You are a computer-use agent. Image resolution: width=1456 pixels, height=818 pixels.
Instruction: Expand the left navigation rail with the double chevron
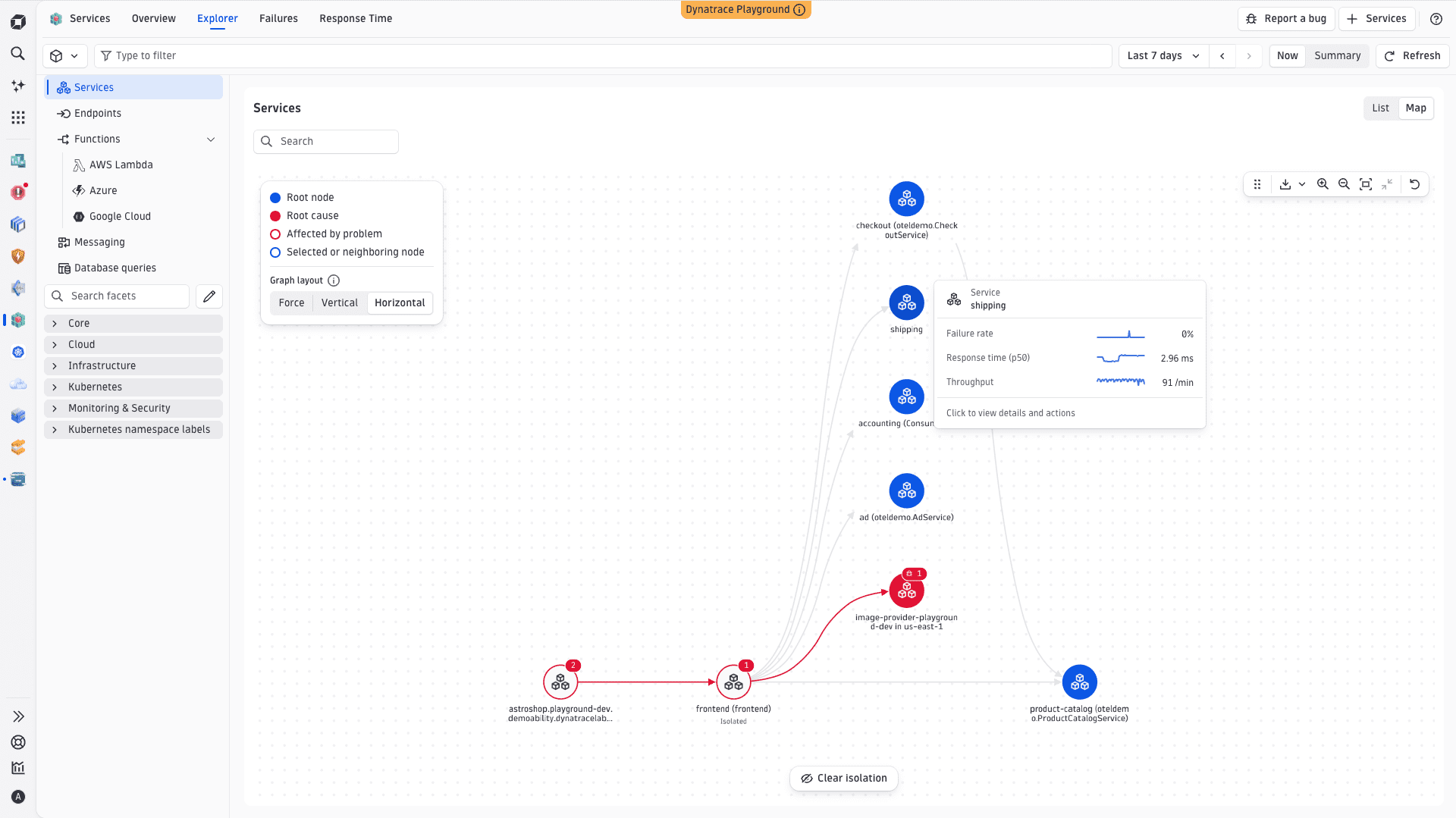click(18, 716)
